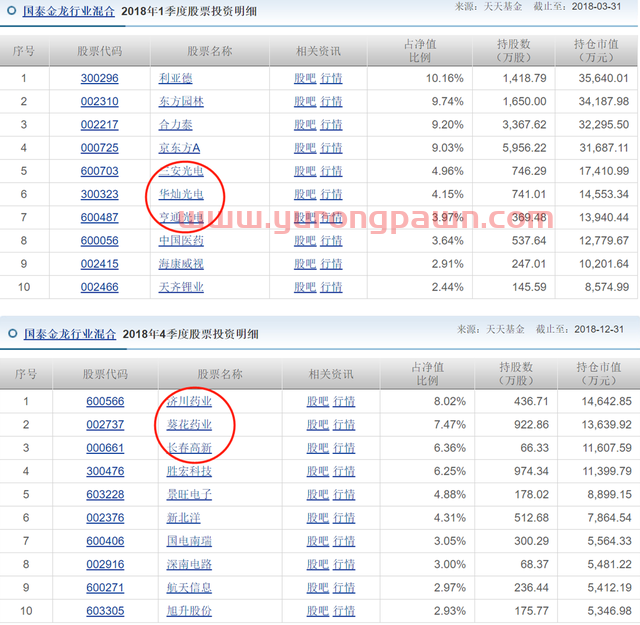Image resolution: width=640 pixels, height=625 pixels.
Task: Open the 国泰金龙行业混合 link in the 2018年1季度 header
Action: click(x=69, y=11)
